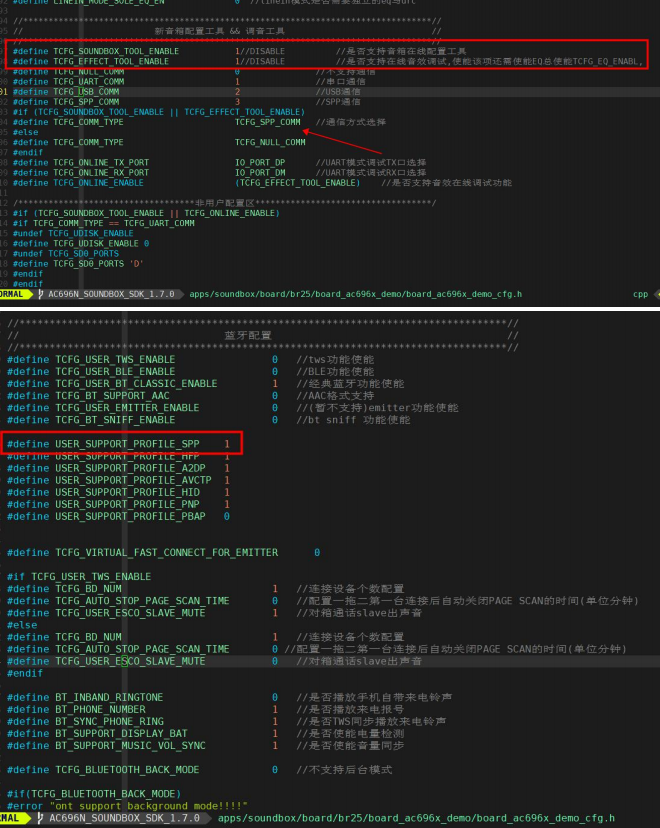
Task: Click the #error background mode string
Action: (148, 806)
